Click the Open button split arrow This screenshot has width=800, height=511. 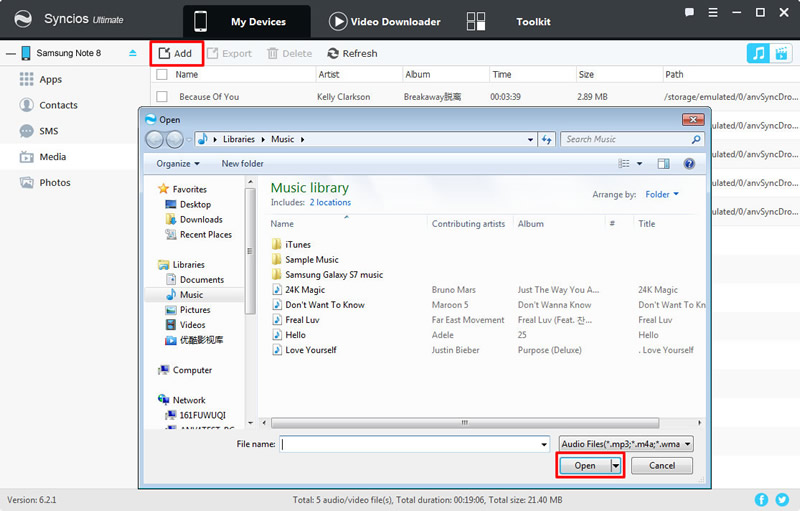(x=616, y=466)
